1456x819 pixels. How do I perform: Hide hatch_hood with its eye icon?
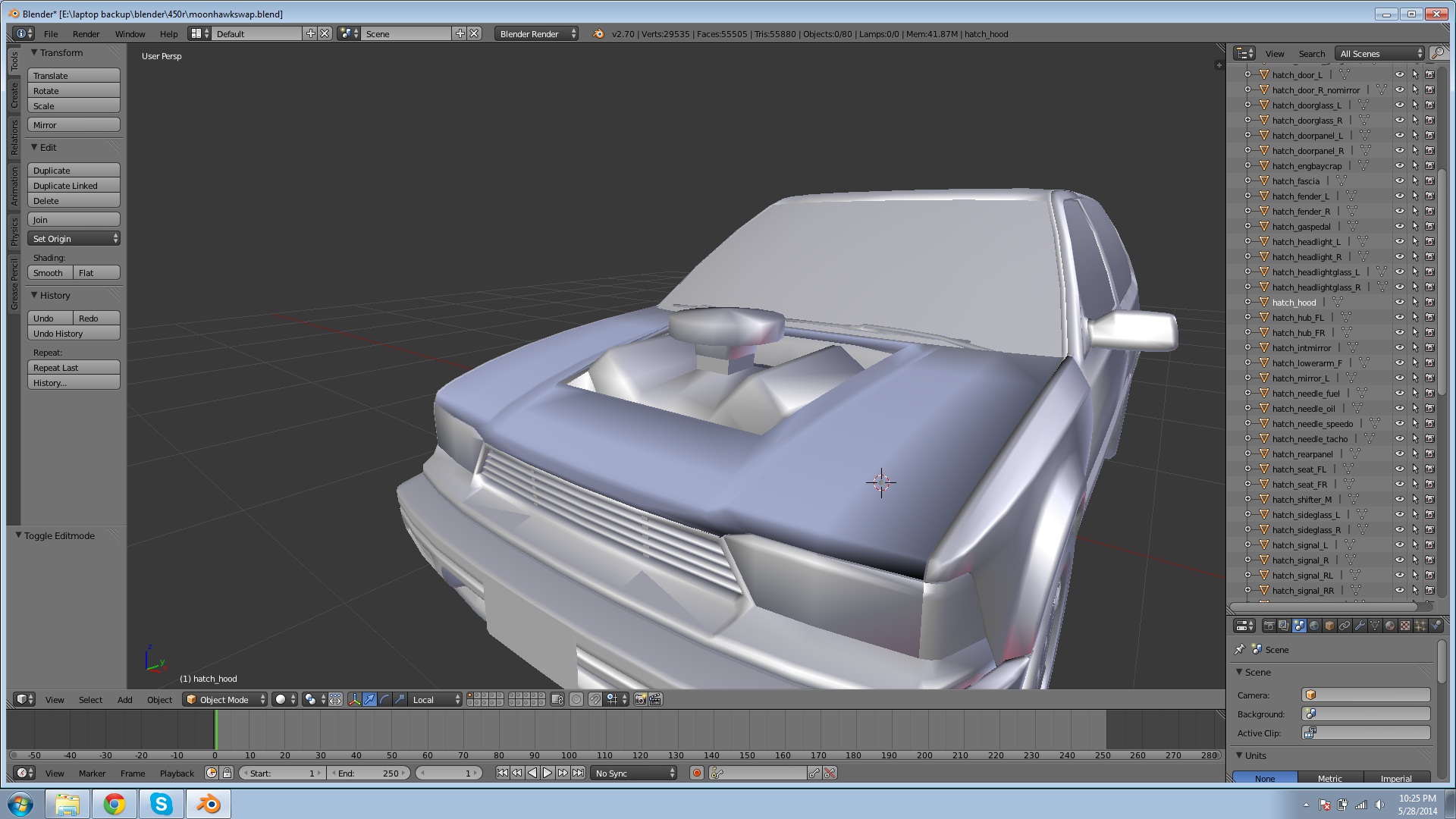(x=1400, y=303)
